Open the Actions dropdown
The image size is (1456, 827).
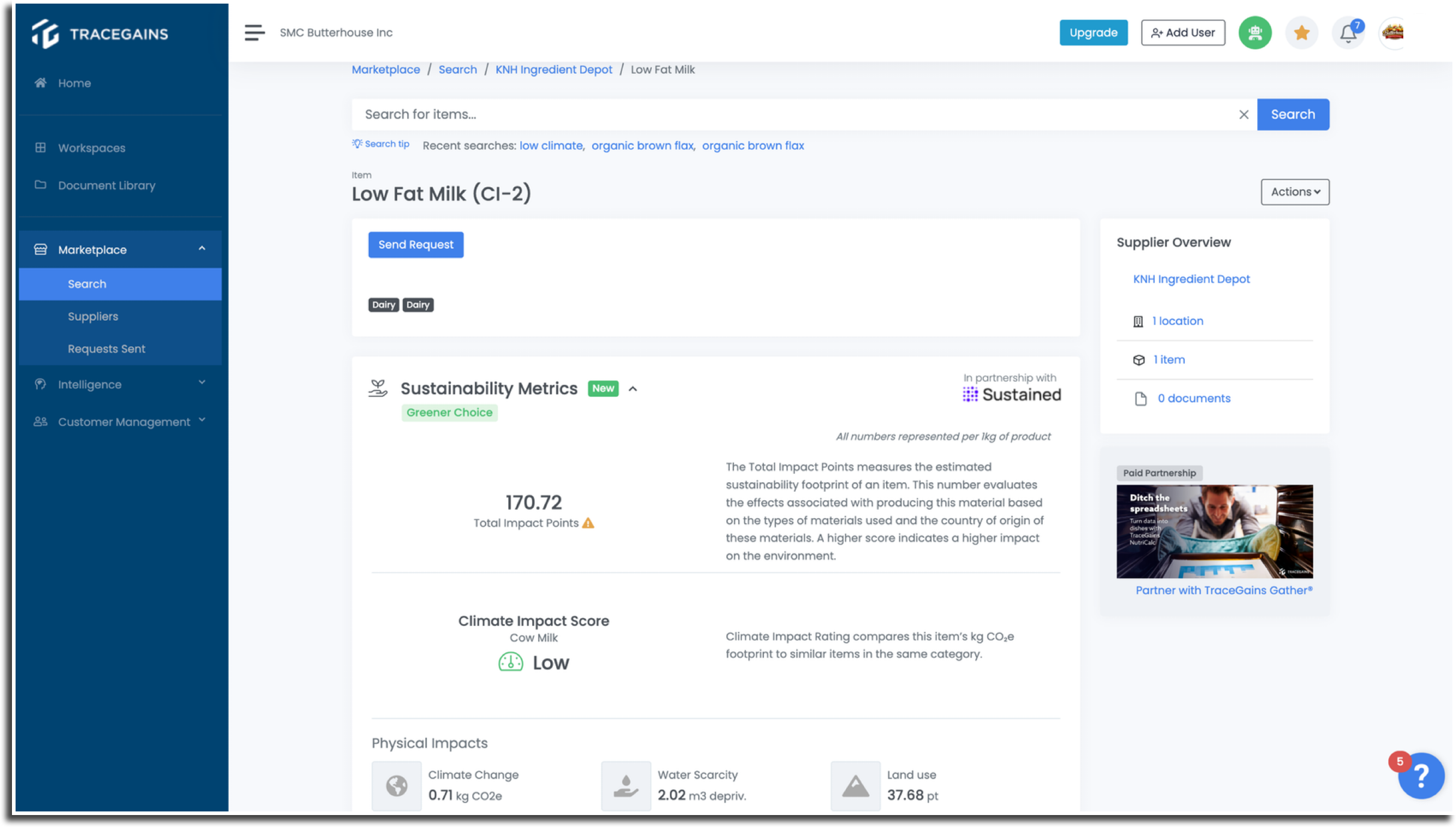point(1295,192)
